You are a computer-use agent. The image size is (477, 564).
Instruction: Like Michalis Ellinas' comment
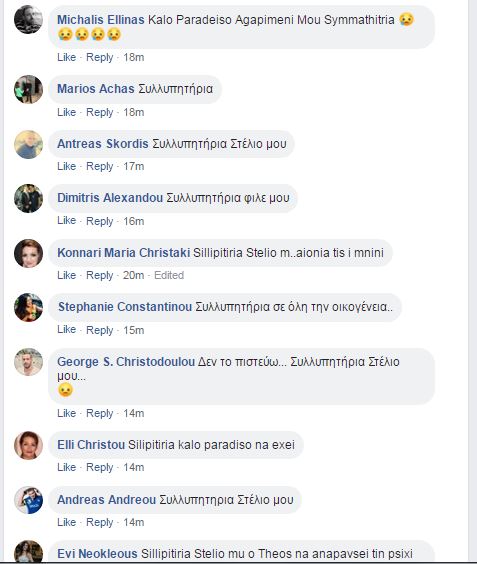point(67,57)
